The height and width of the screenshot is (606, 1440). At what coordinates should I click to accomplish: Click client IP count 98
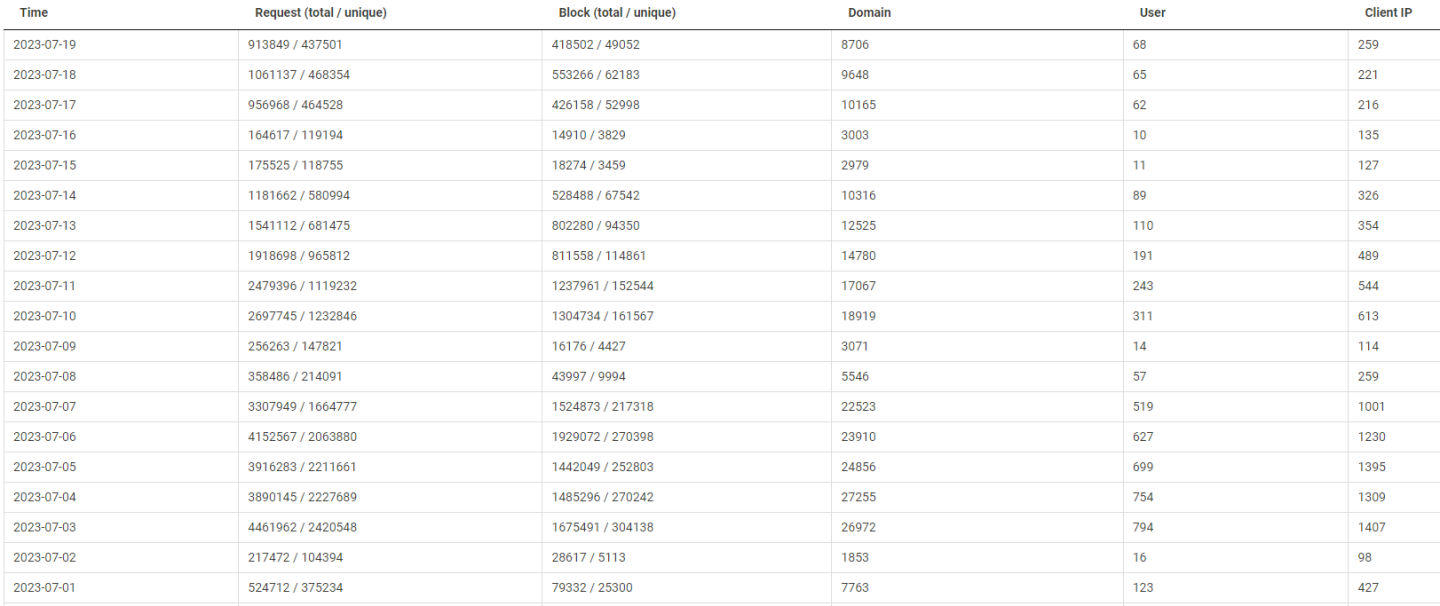[1365, 557]
